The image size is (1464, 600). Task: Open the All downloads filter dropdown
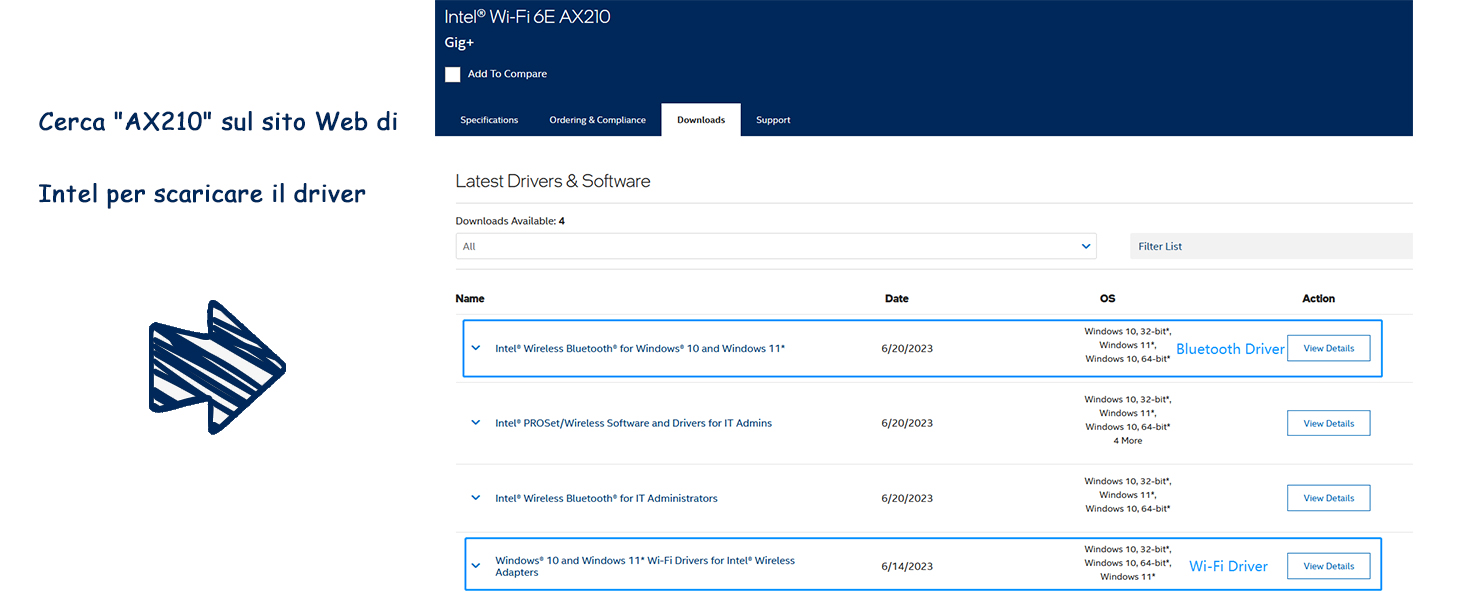point(775,246)
